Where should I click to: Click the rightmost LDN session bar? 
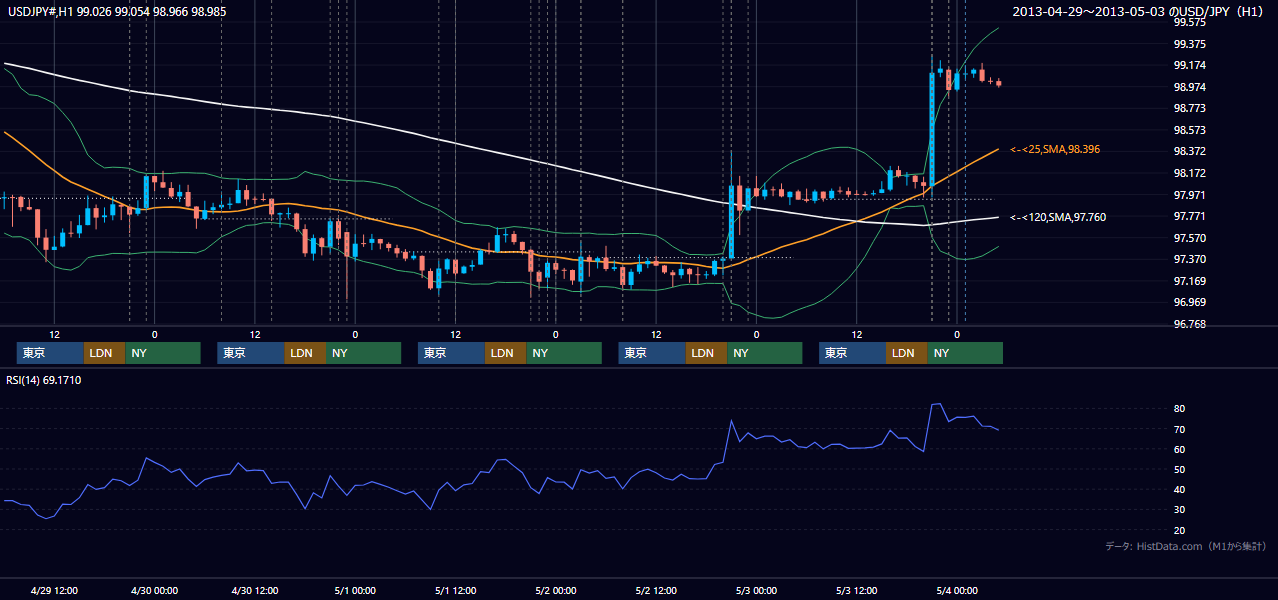point(906,353)
